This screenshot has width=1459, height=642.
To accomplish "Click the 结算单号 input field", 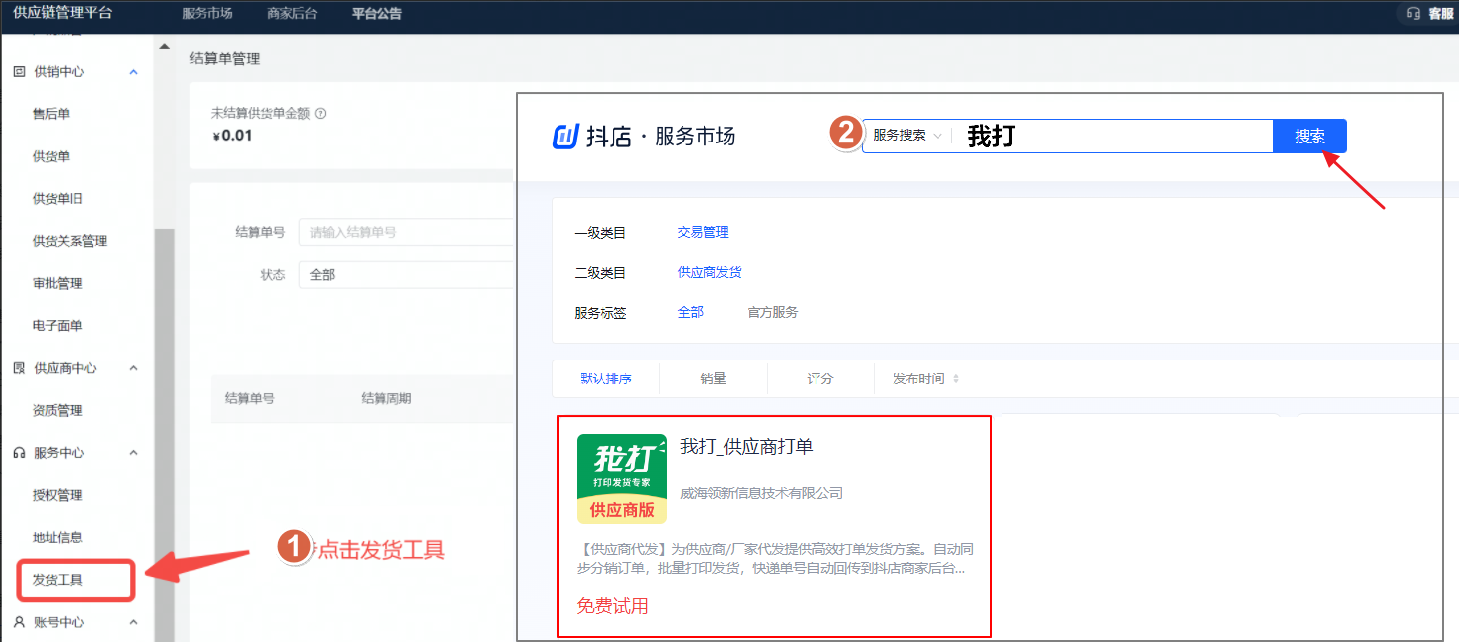I will (x=406, y=232).
